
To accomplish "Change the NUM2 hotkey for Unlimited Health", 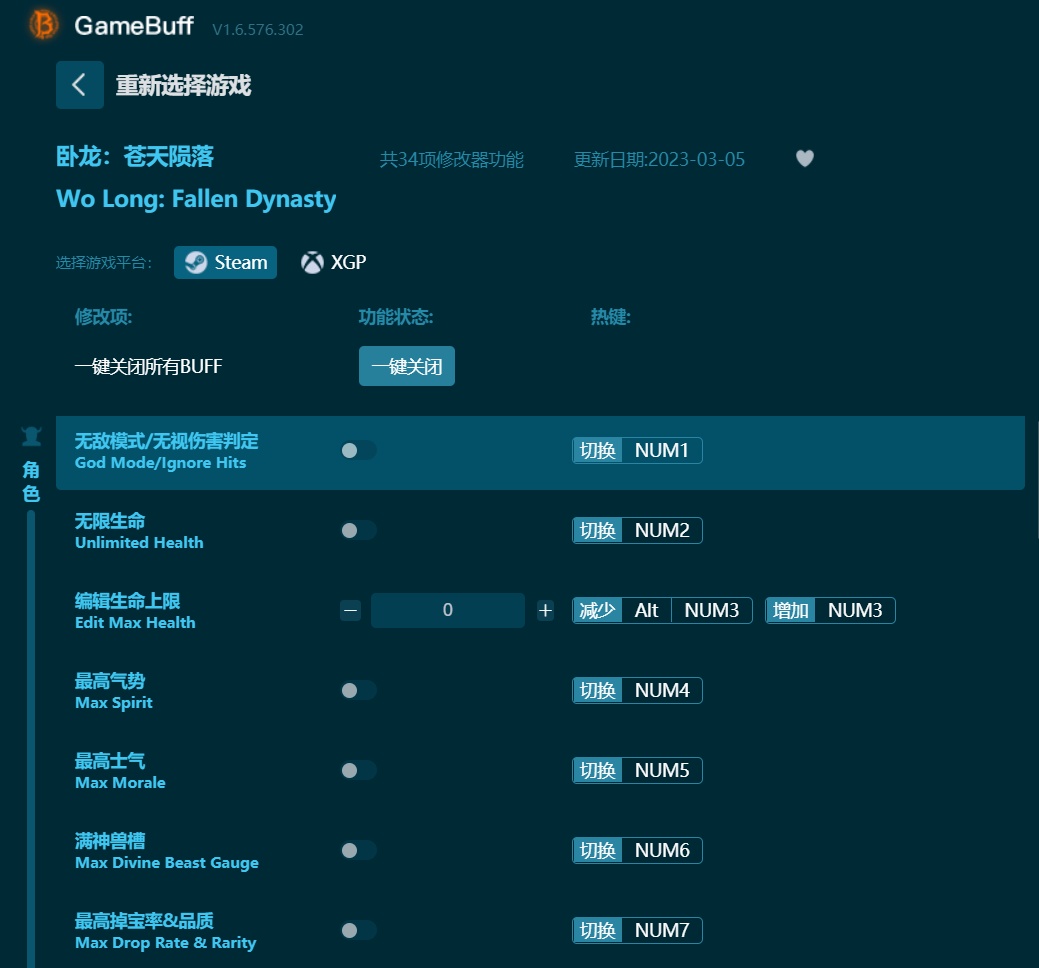I will [637, 530].
